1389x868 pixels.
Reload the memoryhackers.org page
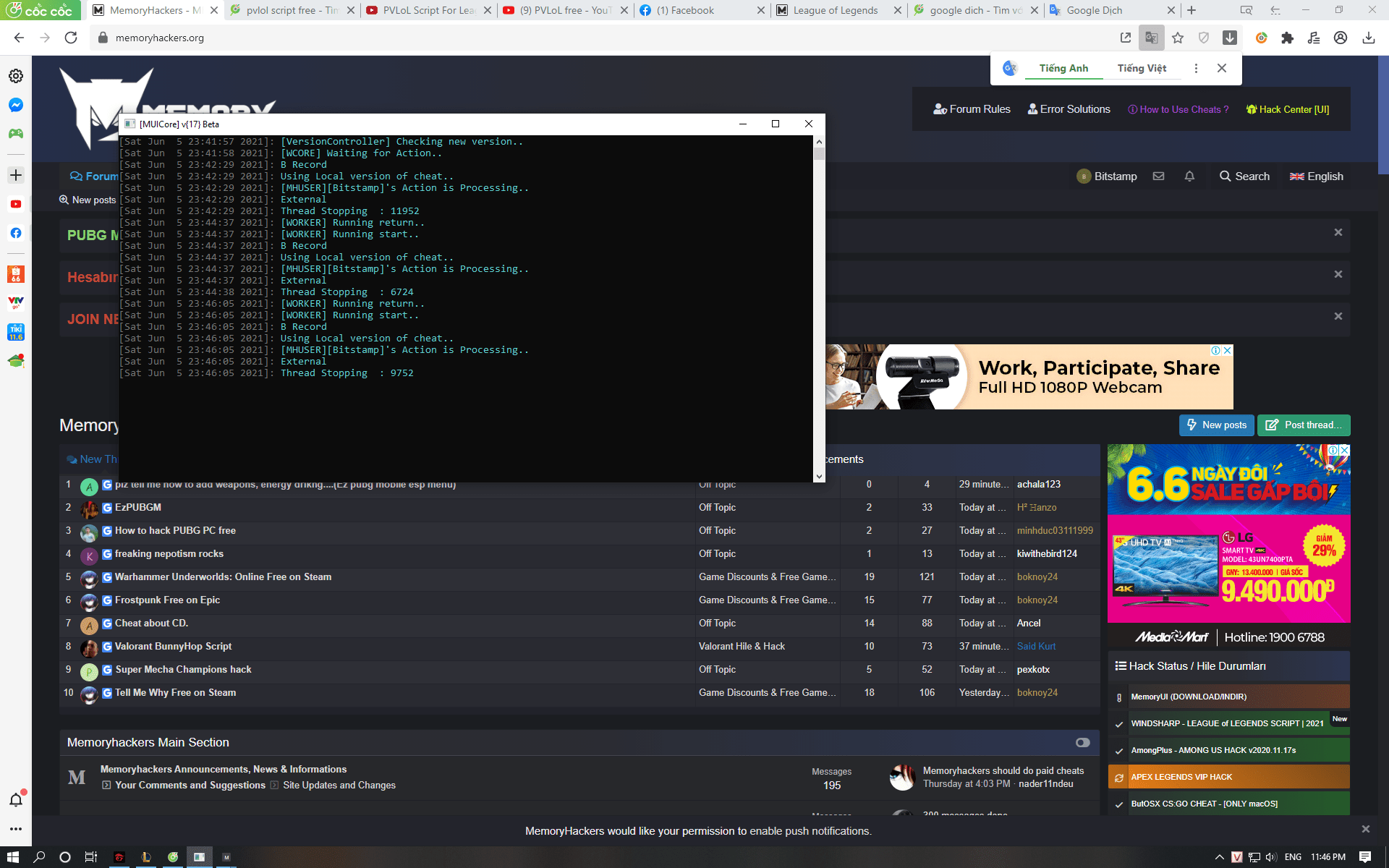[x=71, y=38]
